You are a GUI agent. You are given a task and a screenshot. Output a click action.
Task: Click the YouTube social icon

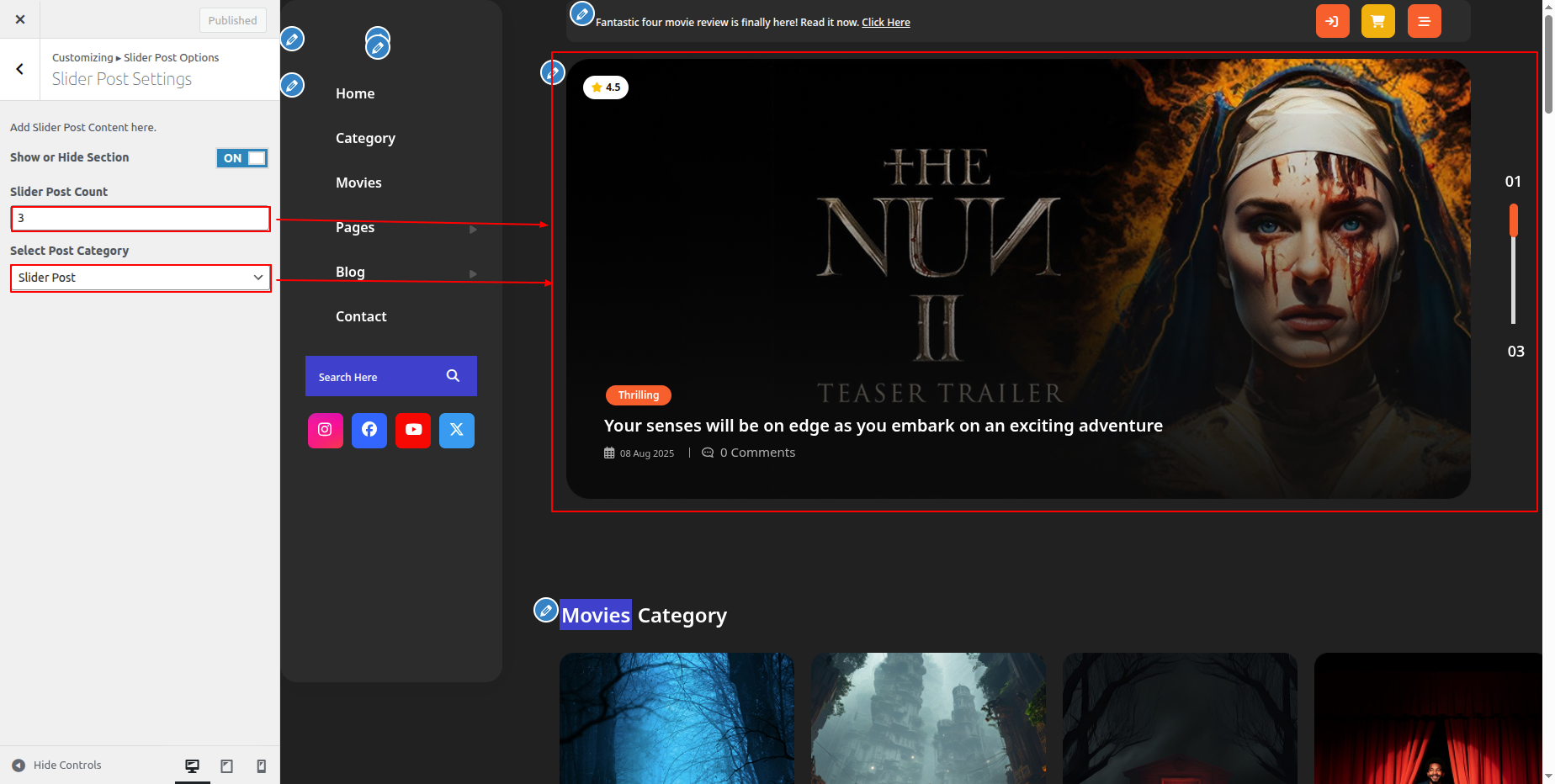pyautogui.click(x=413, y=430)
